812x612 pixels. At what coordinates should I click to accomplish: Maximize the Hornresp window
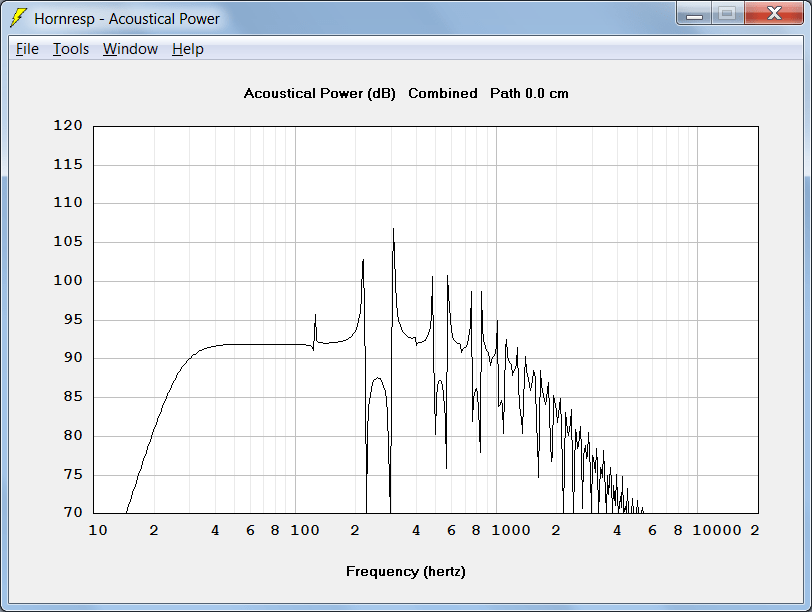tap(727, 13)
